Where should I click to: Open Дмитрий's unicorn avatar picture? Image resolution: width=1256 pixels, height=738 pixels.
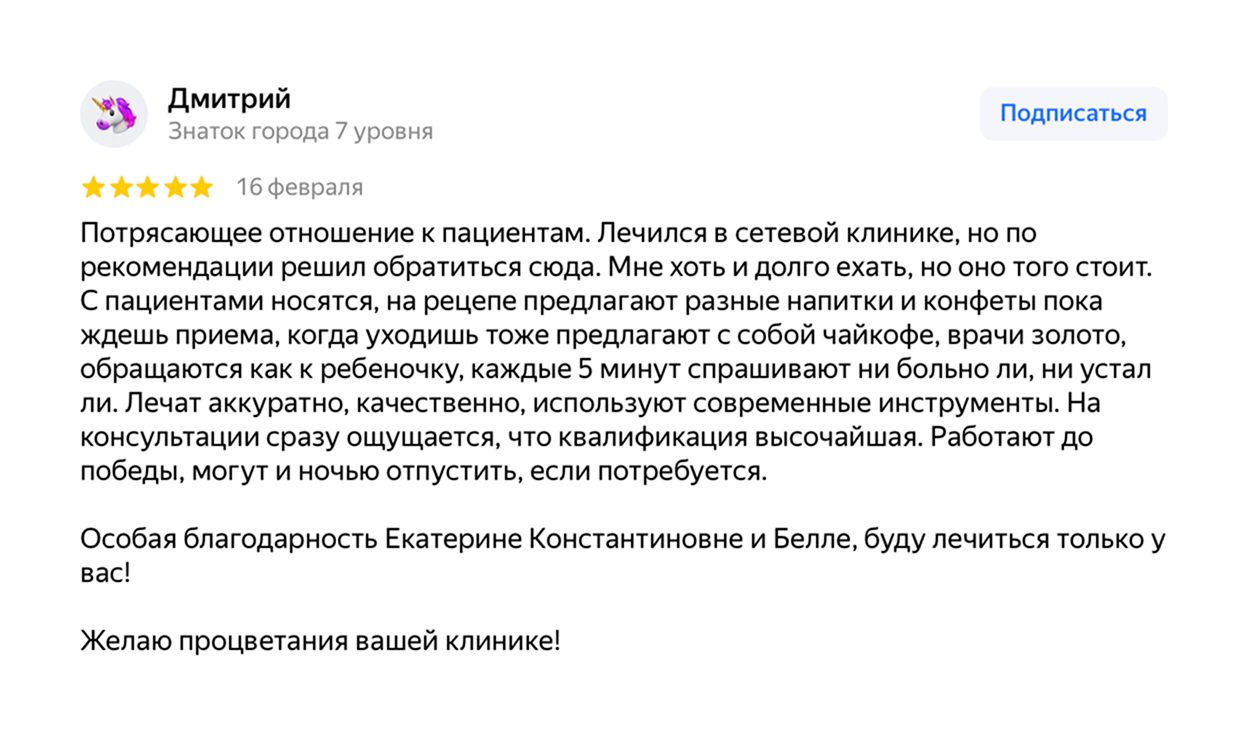pos(114,114)
